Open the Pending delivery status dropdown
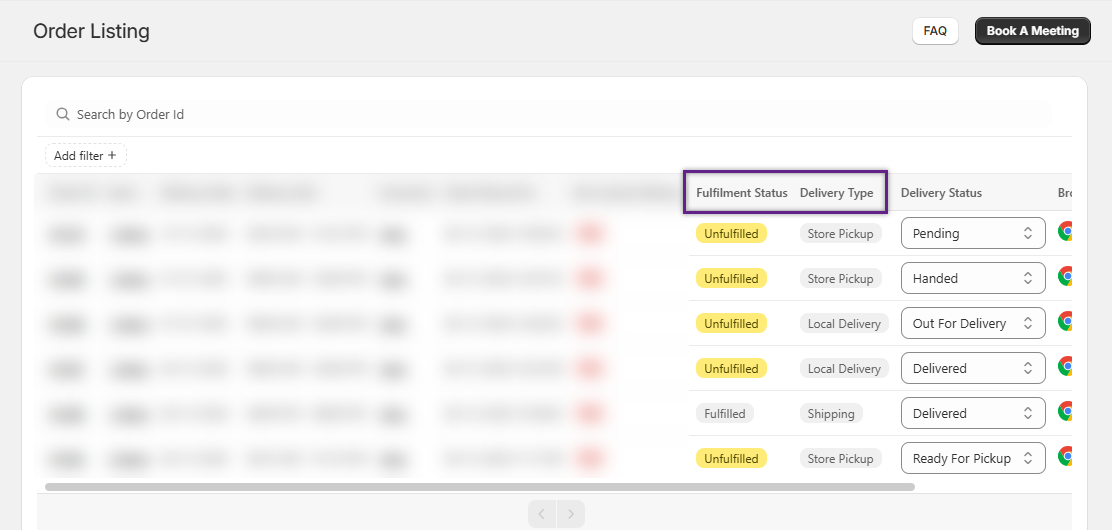 point(972,233)
